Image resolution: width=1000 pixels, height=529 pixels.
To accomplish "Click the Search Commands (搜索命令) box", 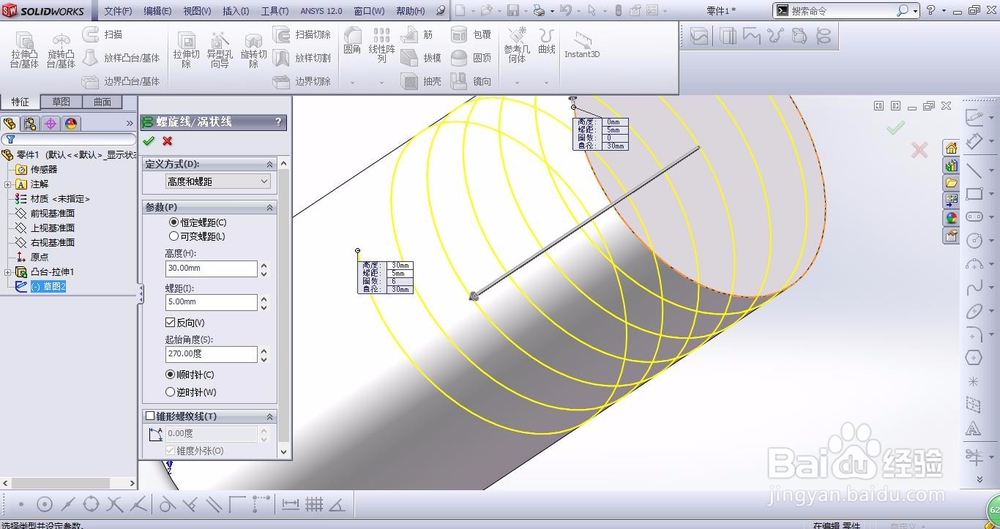I will click(x=842, y=10).
